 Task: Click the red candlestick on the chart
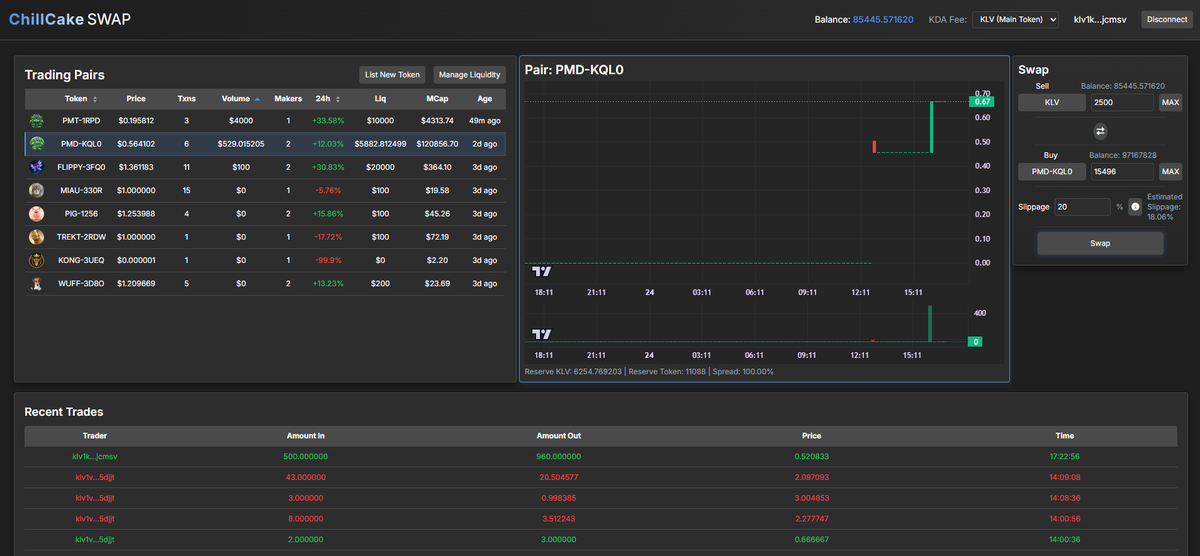click(874, 147)
